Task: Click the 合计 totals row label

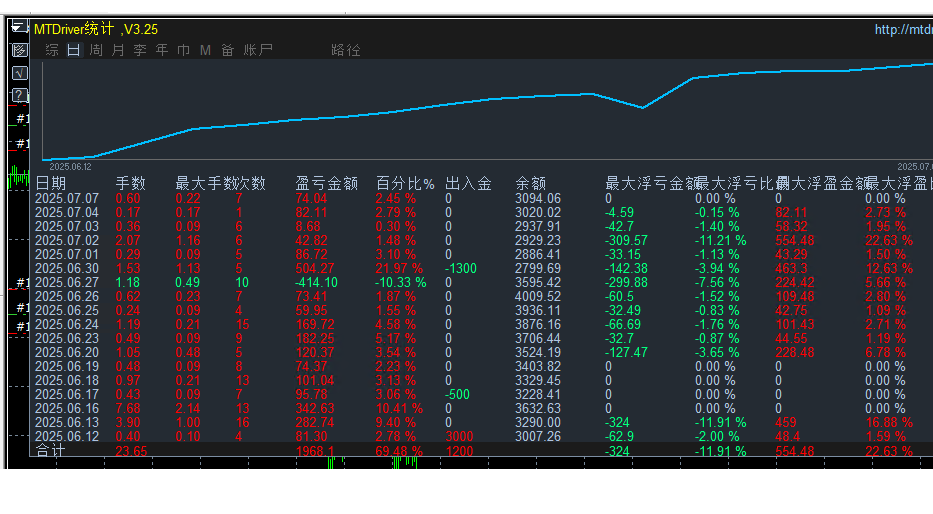Action: [50, 450]
